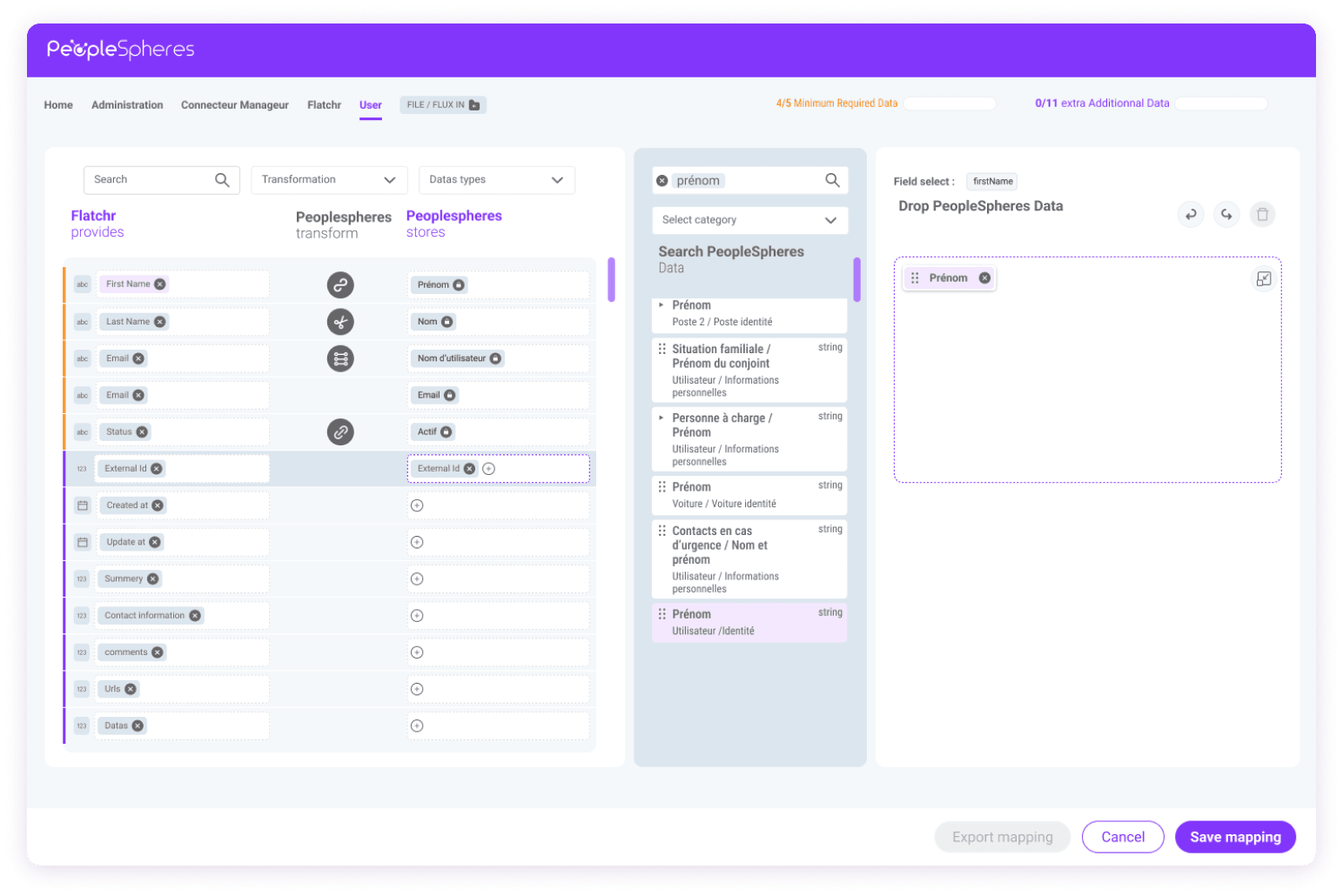Open the Transformation dropdown
Screen dimensions: 1343x896
[x=330, y=180]
